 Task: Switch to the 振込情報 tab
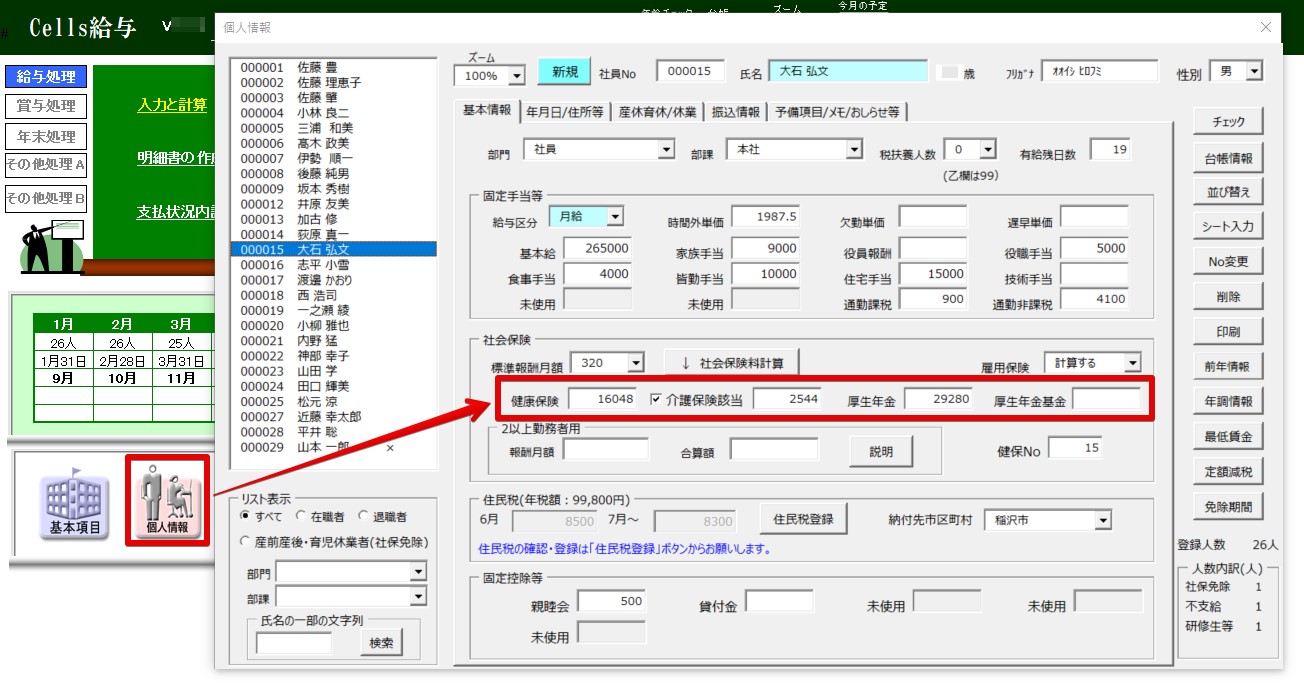tap(736, 112)
